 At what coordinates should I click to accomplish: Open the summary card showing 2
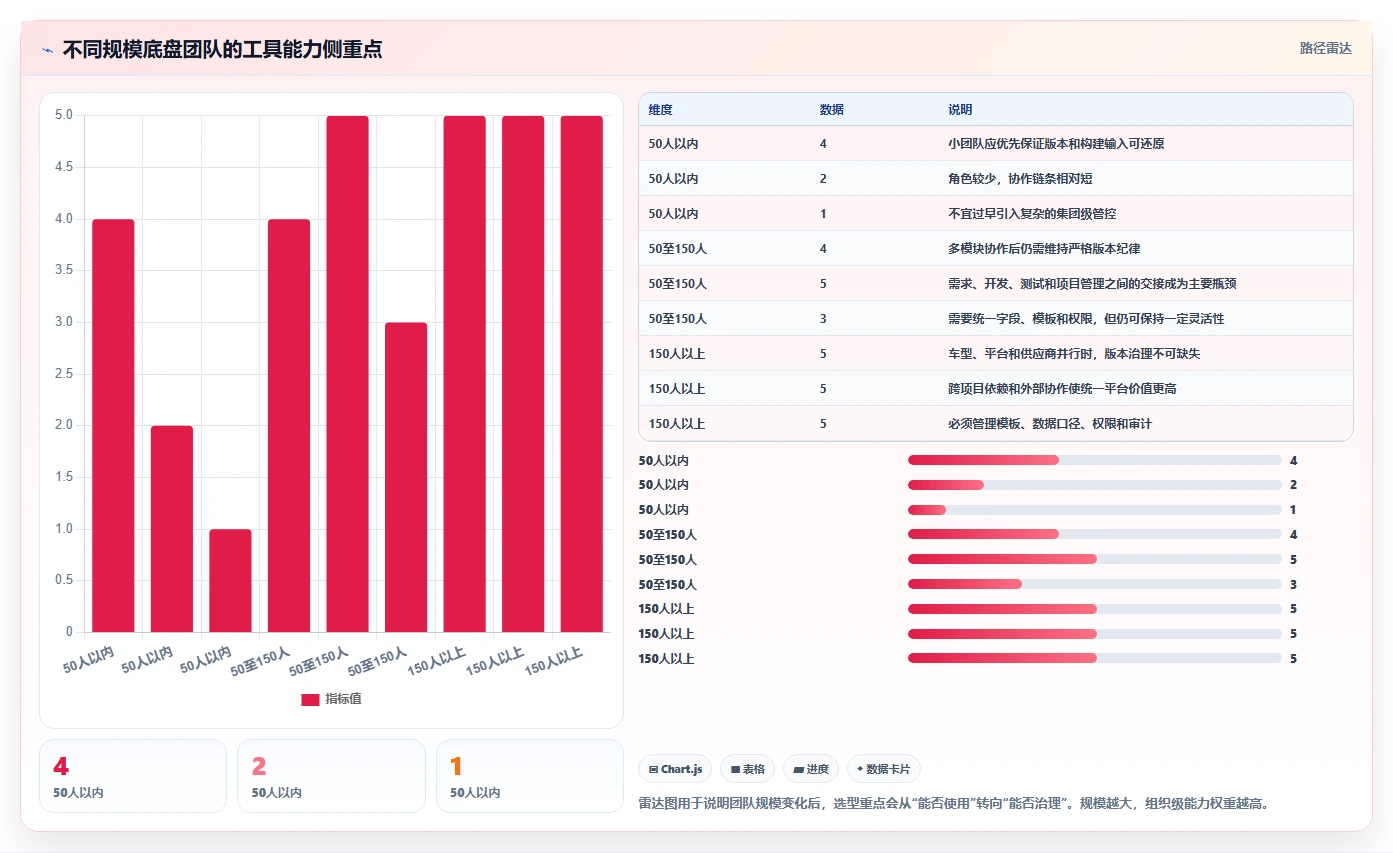tap(331, 776)
